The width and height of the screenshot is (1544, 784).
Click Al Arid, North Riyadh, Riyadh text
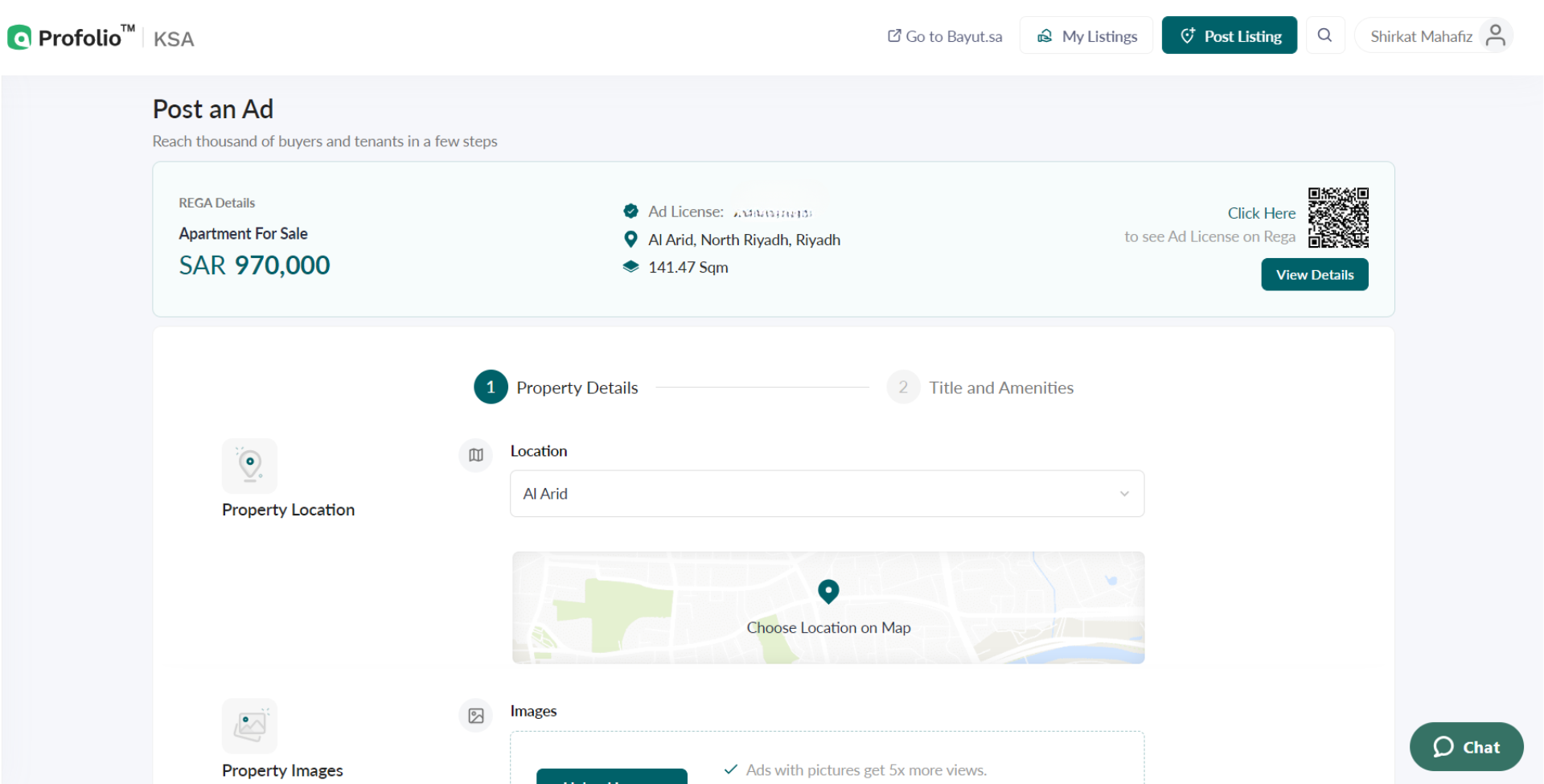[x=744, y=240]
